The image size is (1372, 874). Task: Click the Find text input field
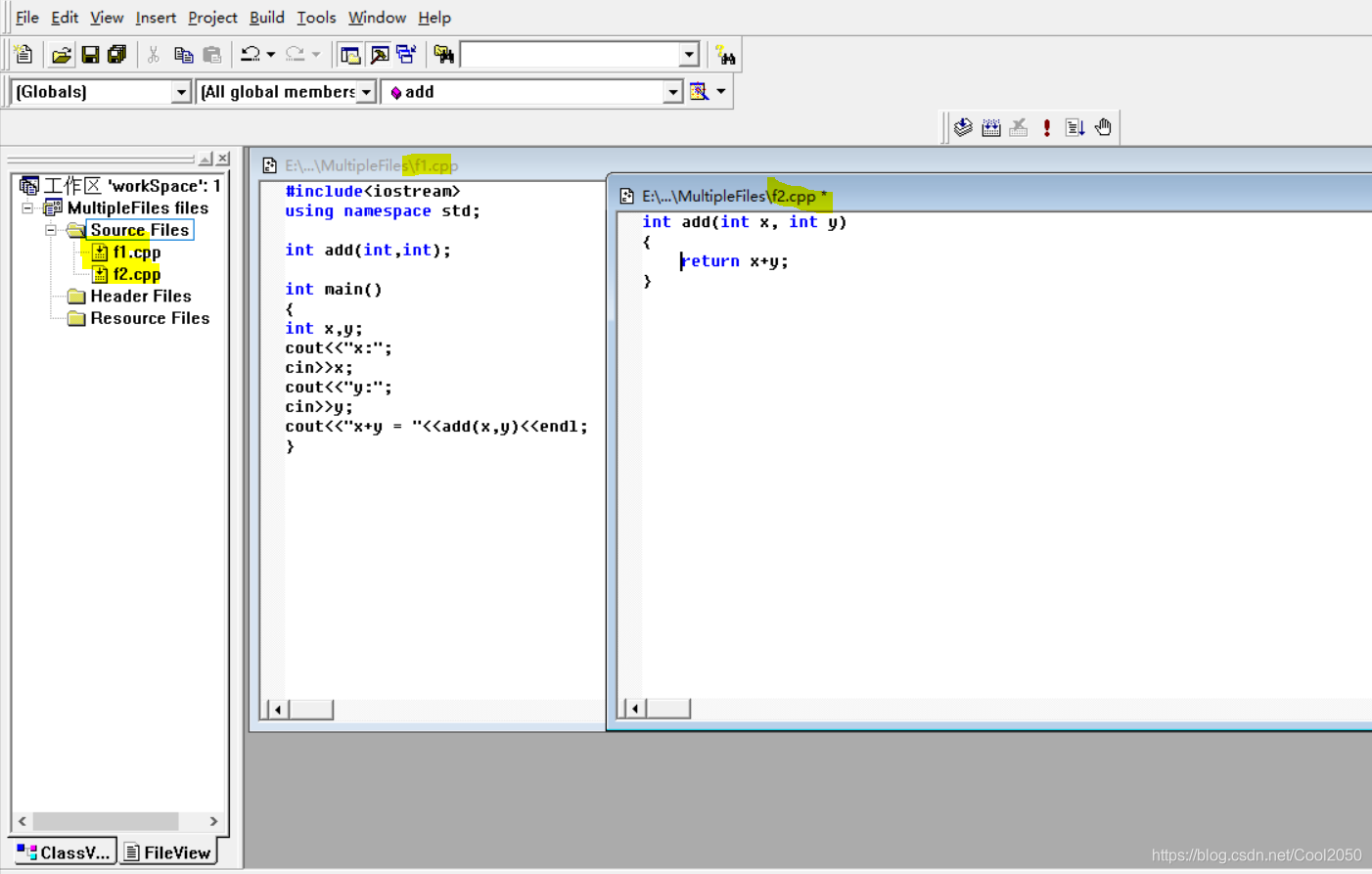570,55
